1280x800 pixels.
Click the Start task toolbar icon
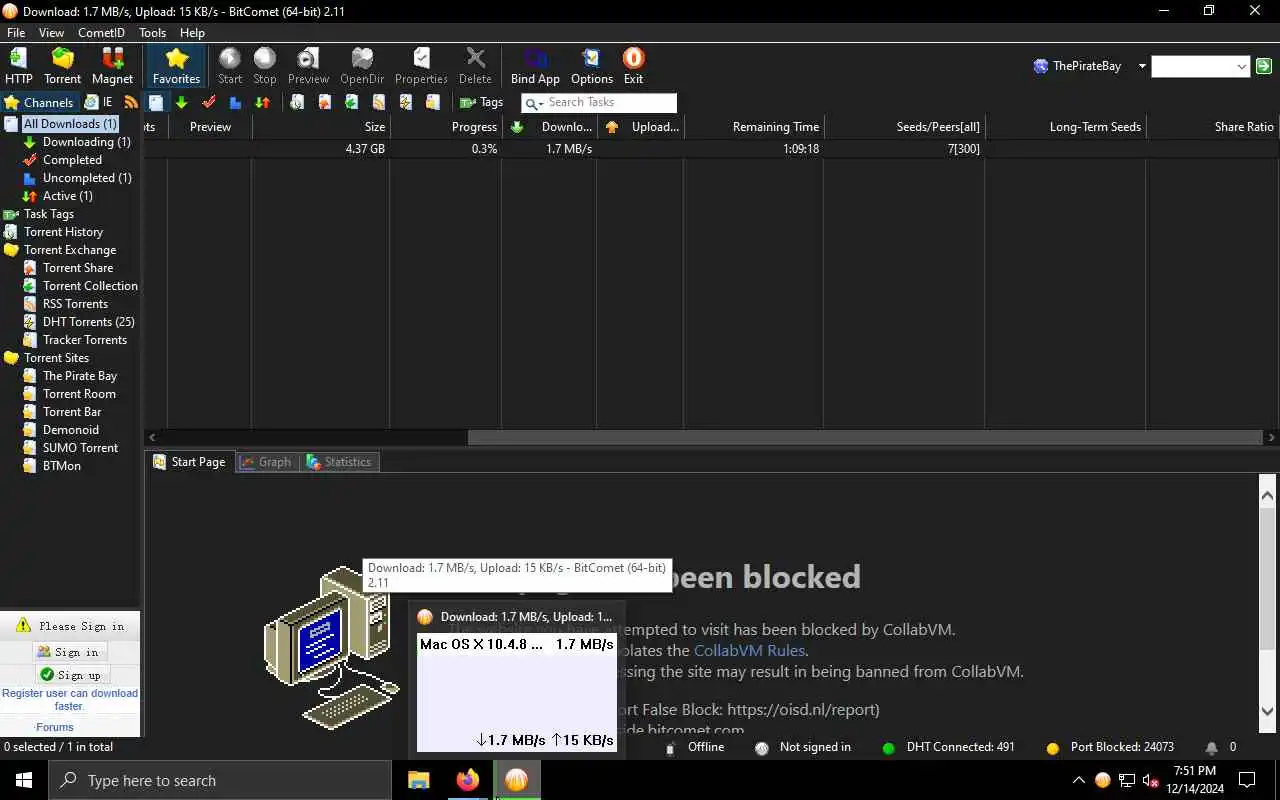tap(230, 66)
